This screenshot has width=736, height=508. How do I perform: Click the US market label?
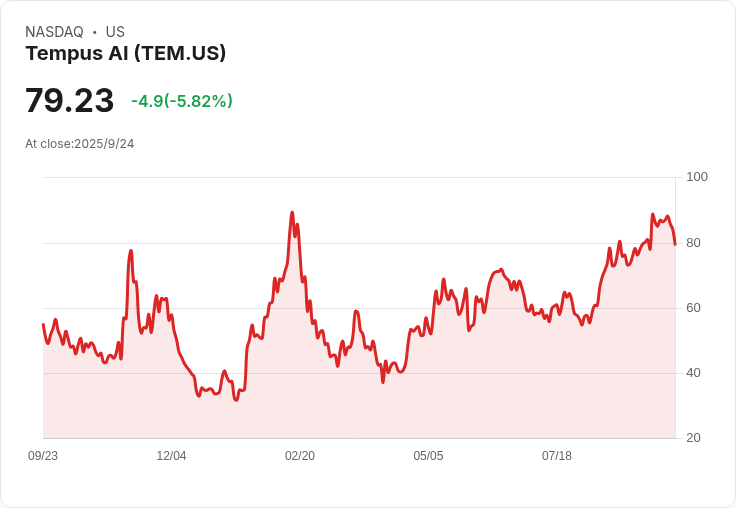coord(115,32)
